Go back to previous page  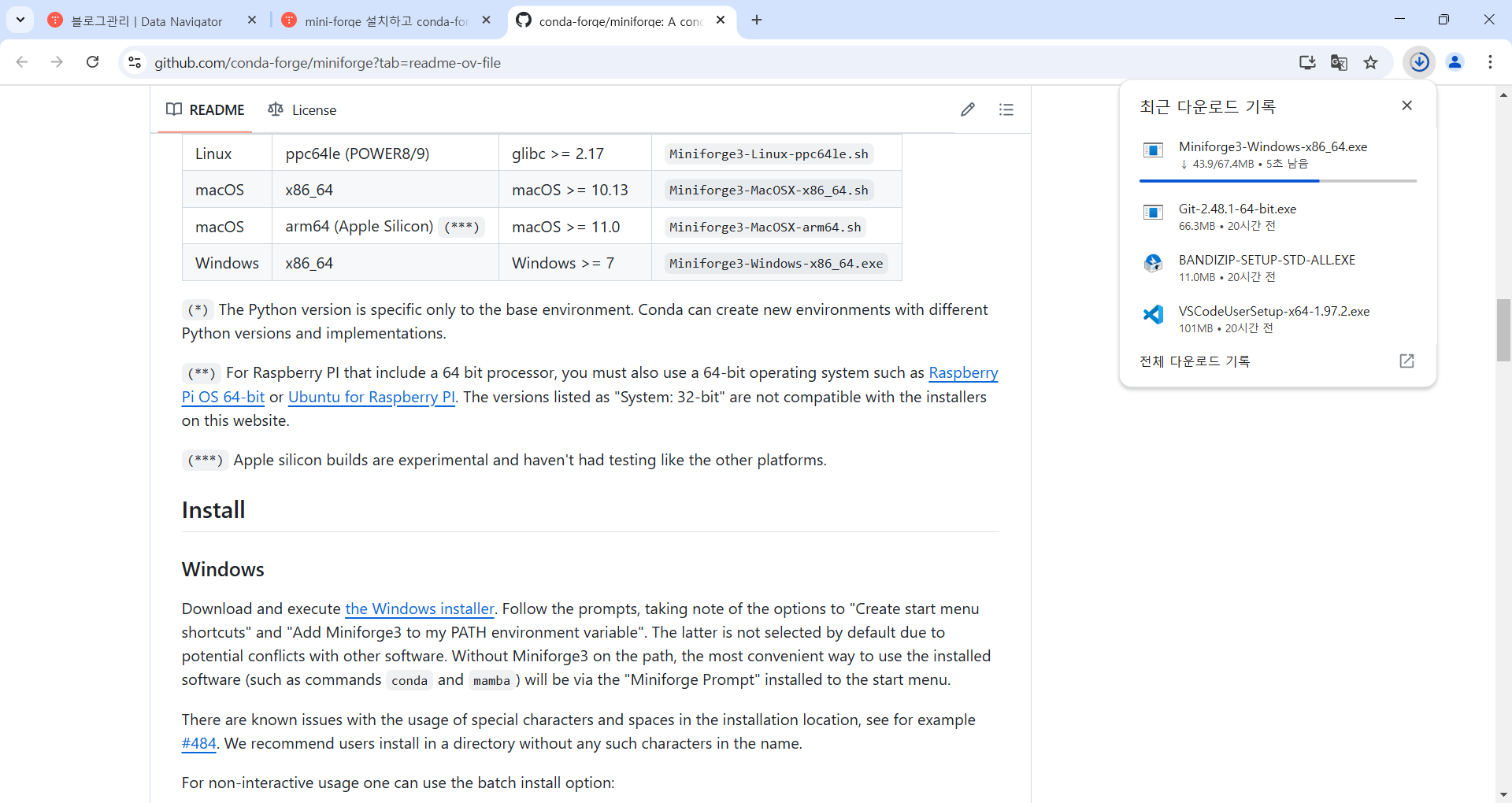click(22, 62)
